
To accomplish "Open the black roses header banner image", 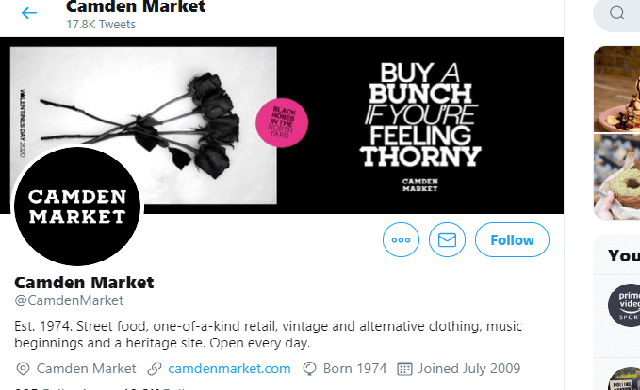I will coord(282,125).
